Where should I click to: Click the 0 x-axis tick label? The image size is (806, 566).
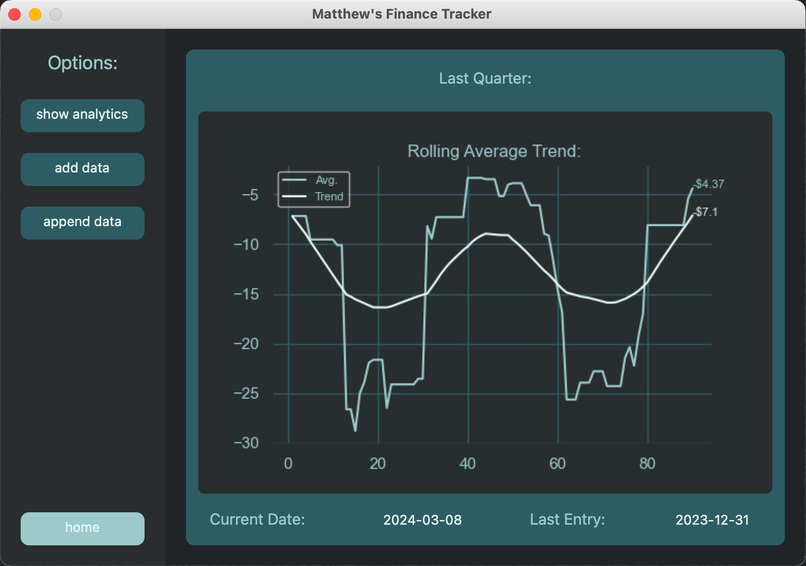coord(288,464)
